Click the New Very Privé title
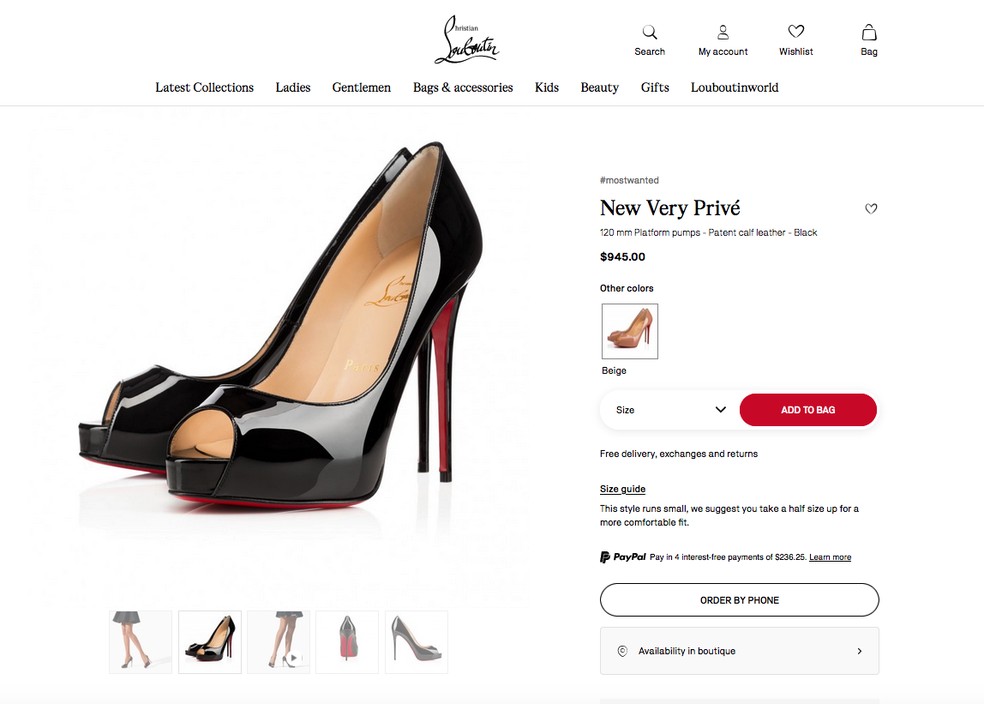 click(x=670, y=208)
